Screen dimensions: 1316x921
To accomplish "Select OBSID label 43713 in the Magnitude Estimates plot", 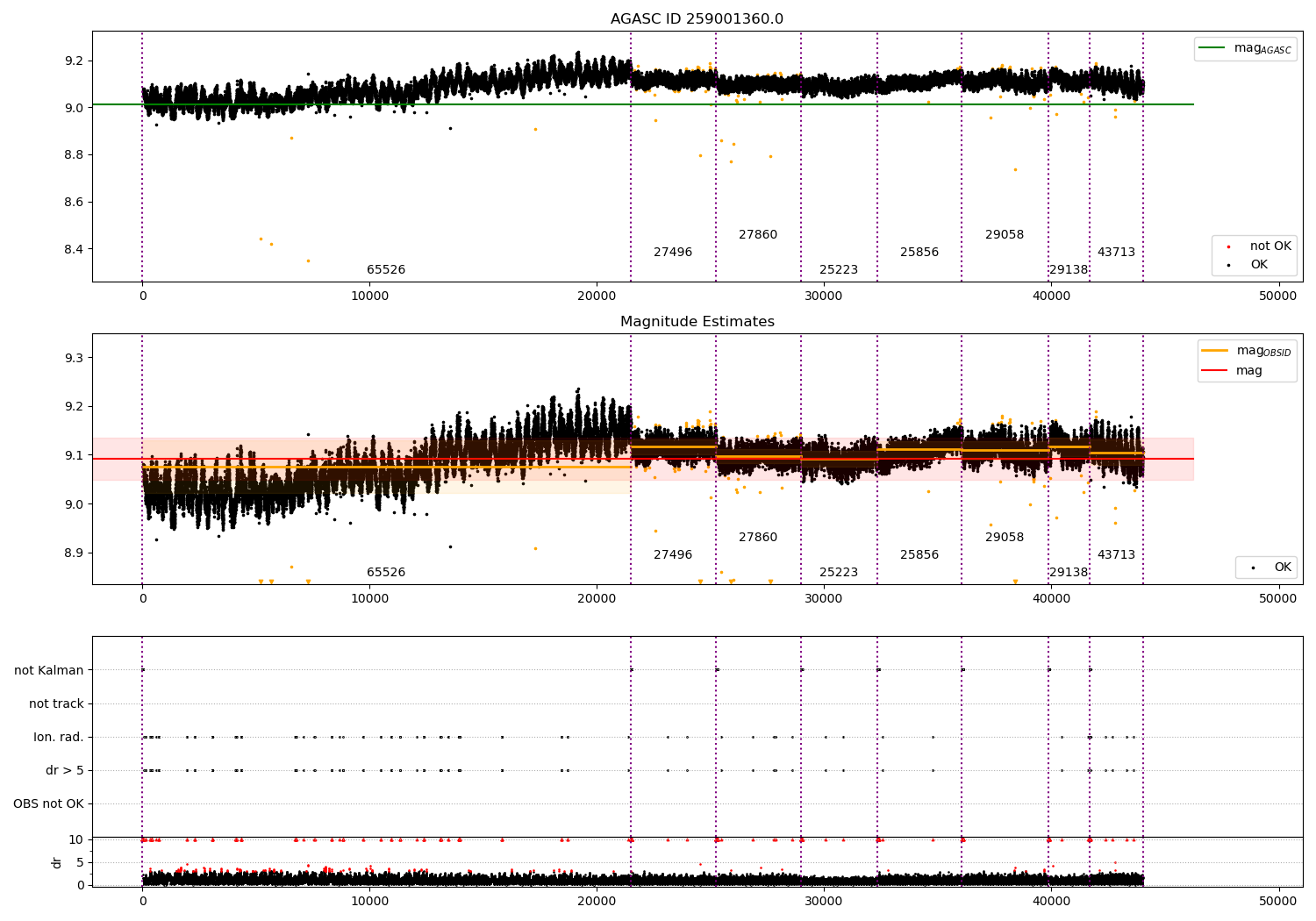I will (1116, 555).
